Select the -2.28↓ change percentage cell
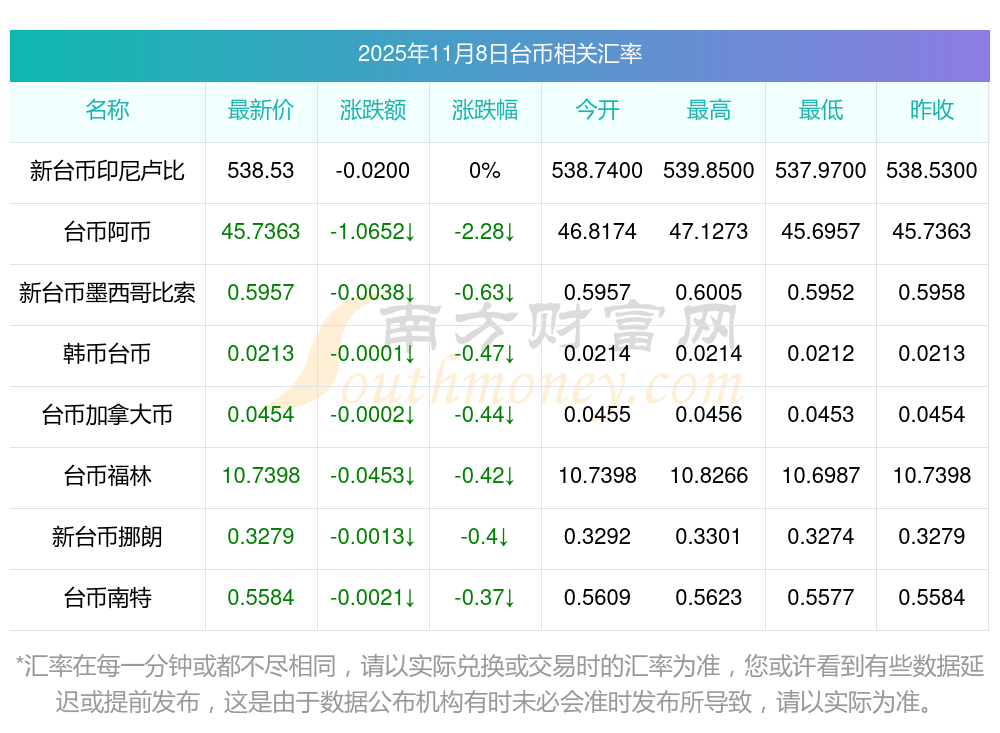The width and height of the screenshot is (1000, 733). tap(485, 232)
